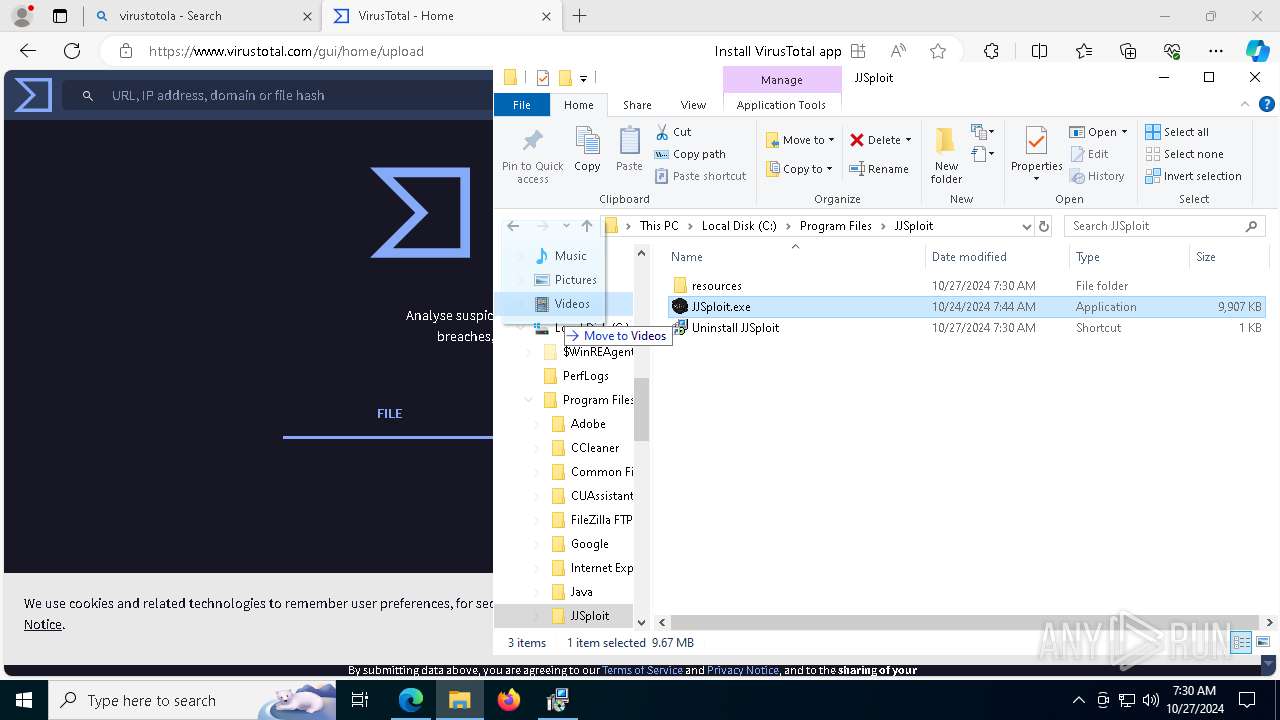The width and height of the screenshot is (1280, 720).
Task: Select PerfLogs folder in tree
Action: coord(585,376)
